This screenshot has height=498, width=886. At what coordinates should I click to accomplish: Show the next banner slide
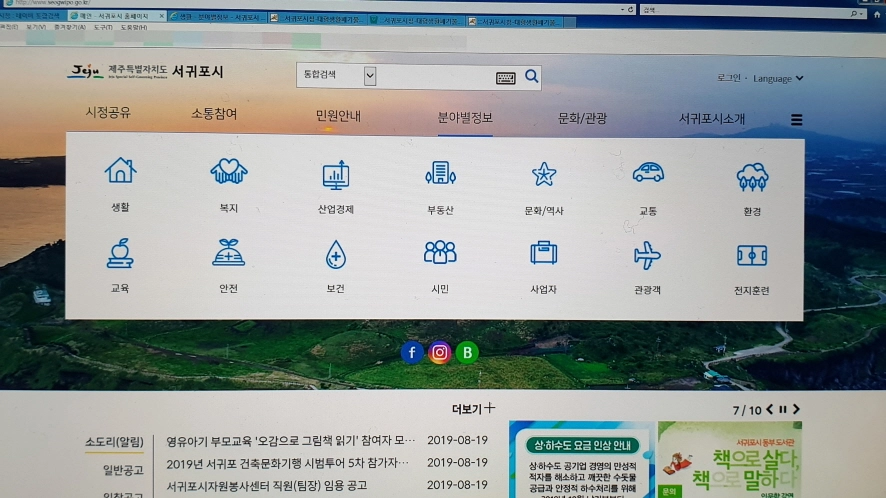click(x=796, y=409)
